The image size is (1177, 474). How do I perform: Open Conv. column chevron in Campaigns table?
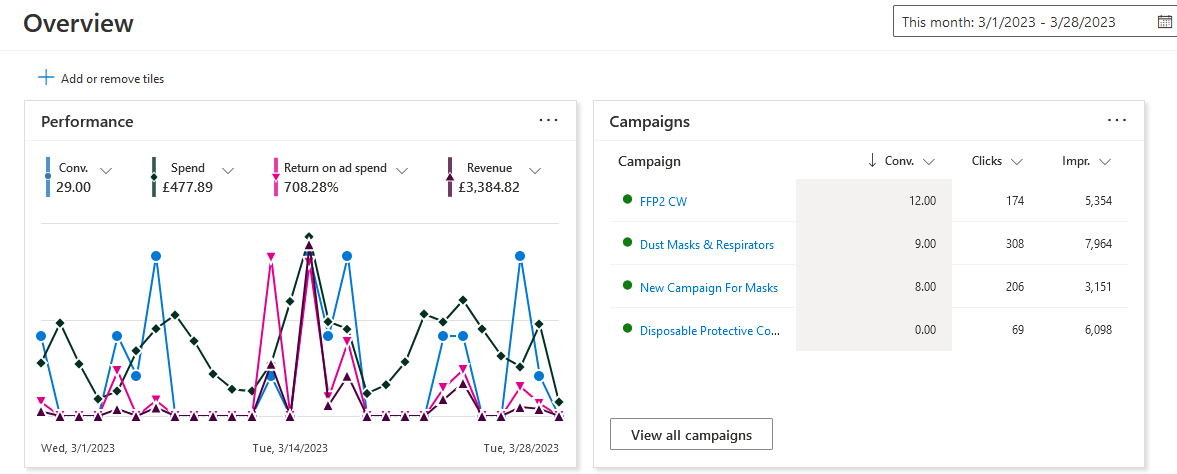tap(929, 162)
